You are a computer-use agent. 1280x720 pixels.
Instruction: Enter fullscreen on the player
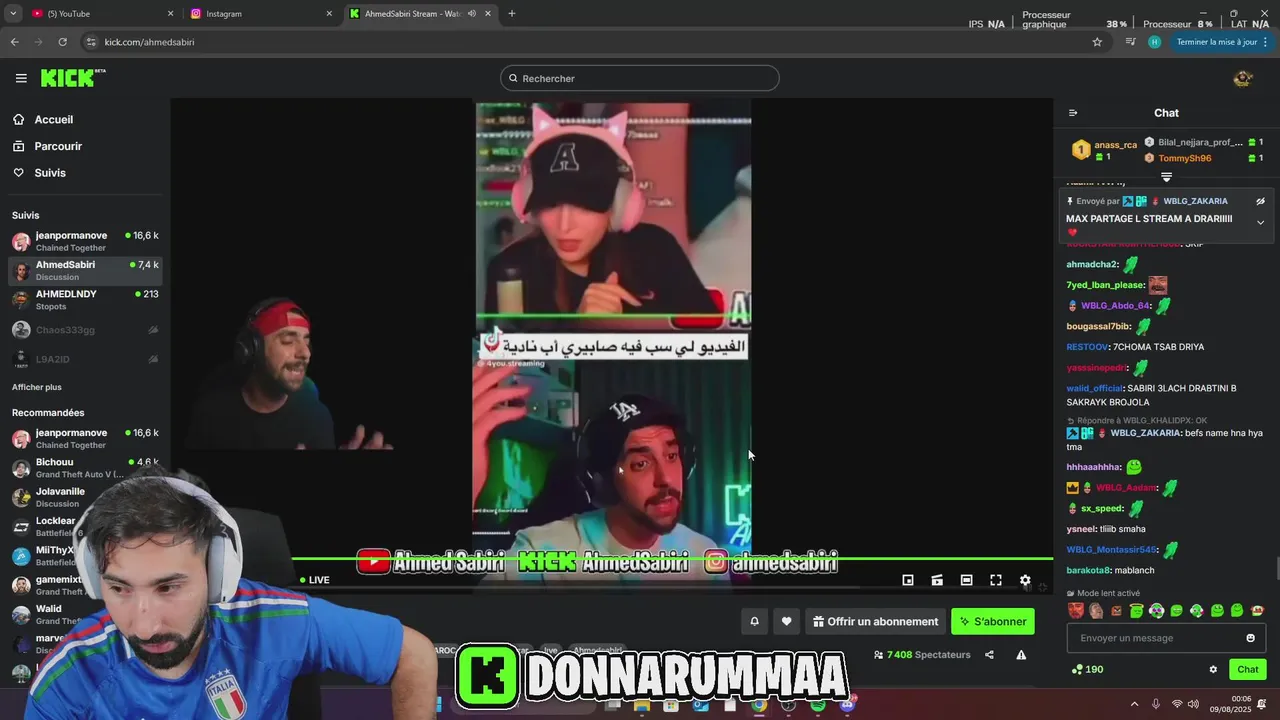996,580
